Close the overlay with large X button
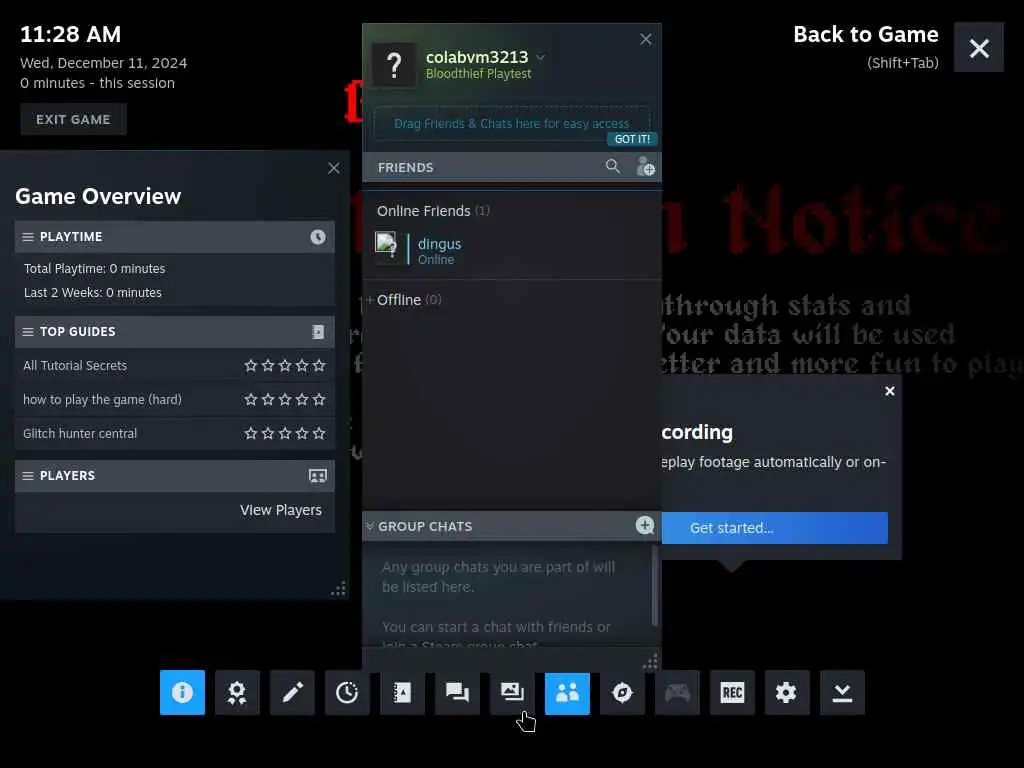The height and width of the screenshot is (768, 1024). click(x=979, y=48)
